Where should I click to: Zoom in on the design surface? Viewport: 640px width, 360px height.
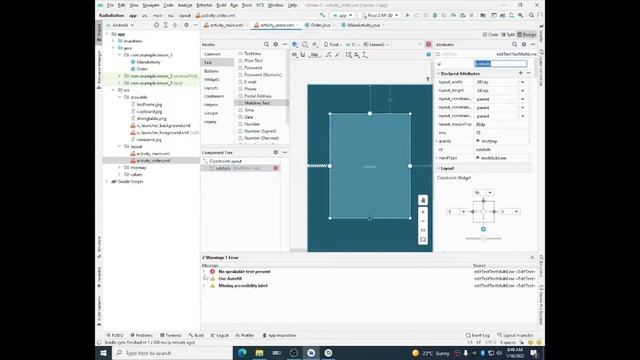pyautogui.click(x=423, y=212)
